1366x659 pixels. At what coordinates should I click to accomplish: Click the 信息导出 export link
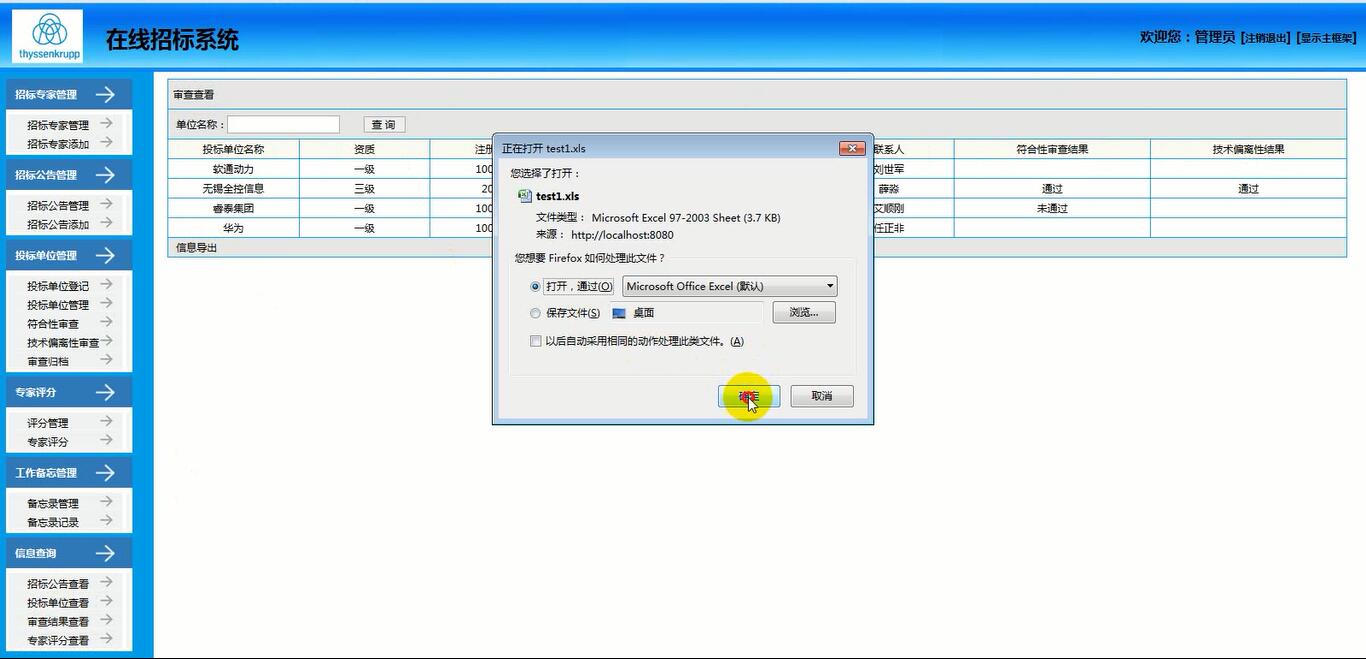click(196, 248)
